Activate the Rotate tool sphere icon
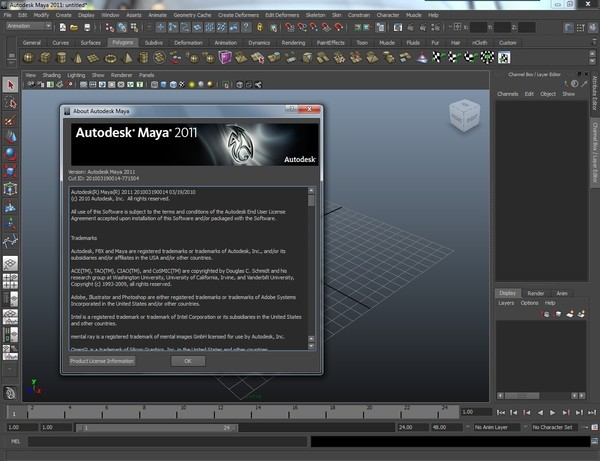The image size is (600, 461). click(10, 154)
